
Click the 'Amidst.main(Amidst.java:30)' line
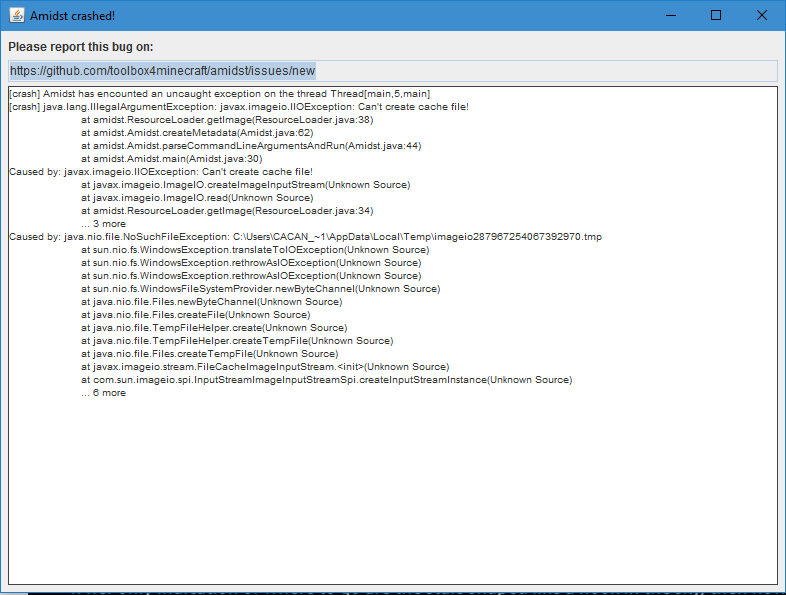point(171,159)
